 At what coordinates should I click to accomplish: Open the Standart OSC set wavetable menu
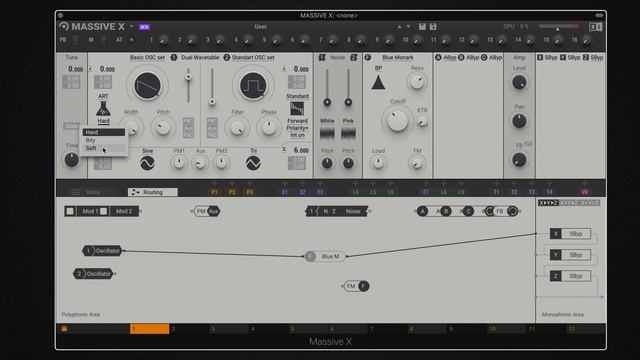point(253,58)
